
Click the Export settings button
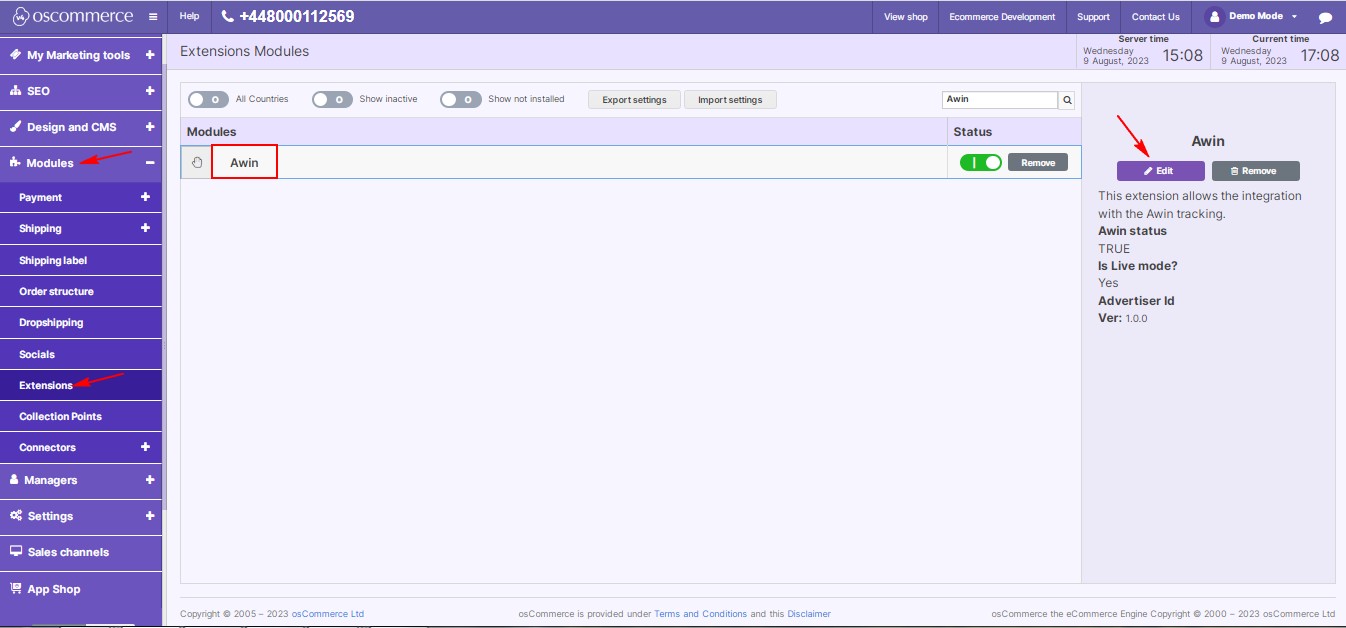pos(634,100)
